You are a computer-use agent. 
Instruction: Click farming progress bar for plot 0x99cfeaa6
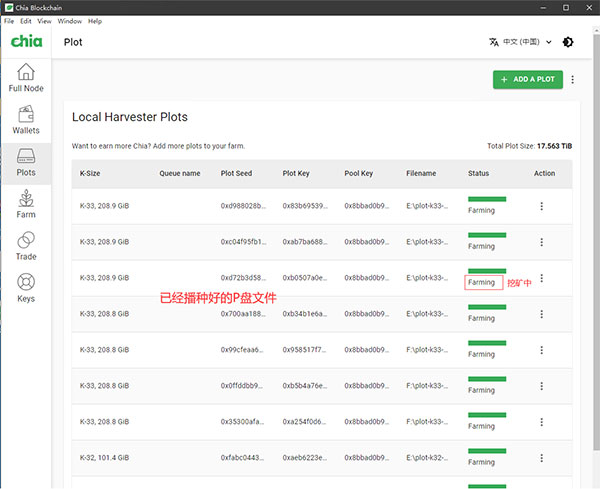(487, 343)
